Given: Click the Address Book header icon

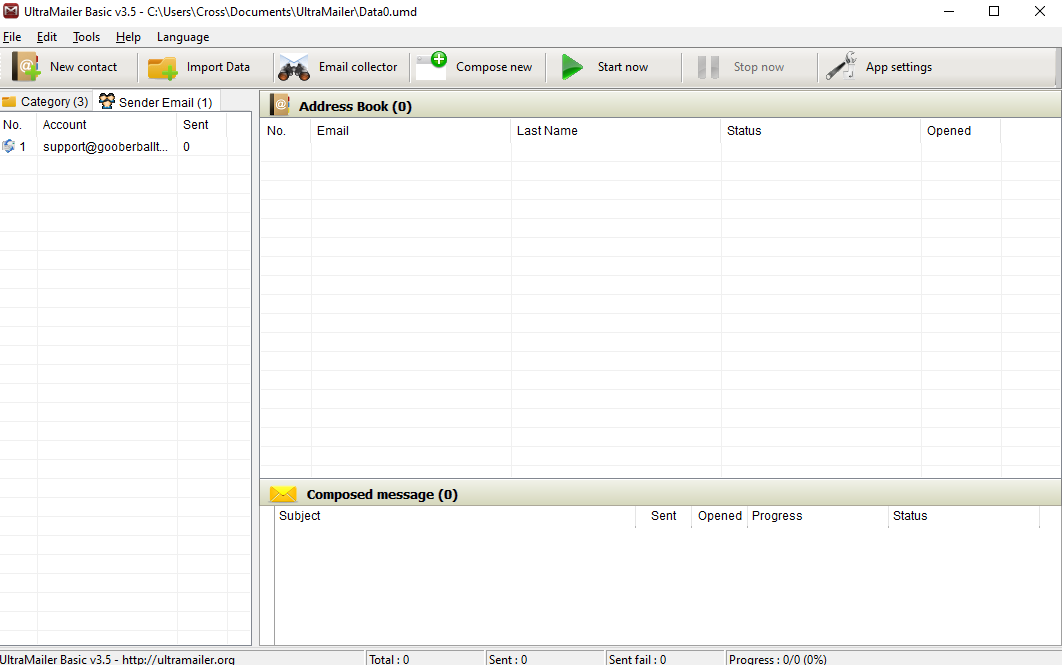Looking at the screenshot, I should 280,105.
